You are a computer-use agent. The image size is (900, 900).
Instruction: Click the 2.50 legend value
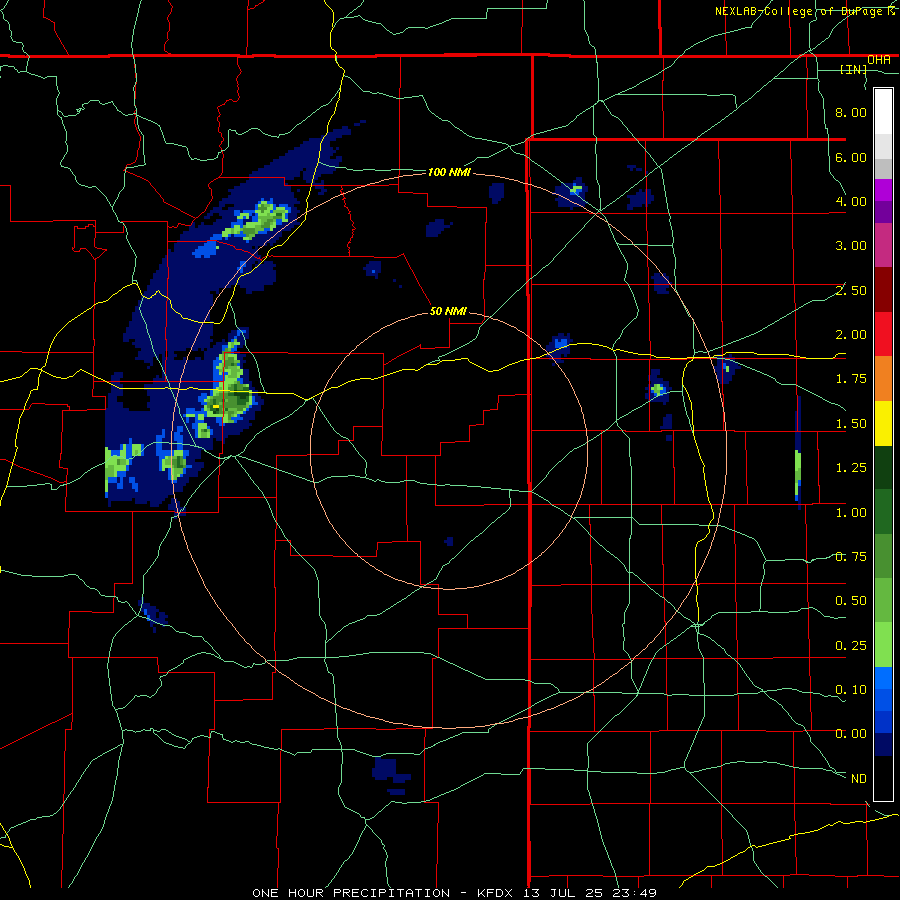click(851, 290)
